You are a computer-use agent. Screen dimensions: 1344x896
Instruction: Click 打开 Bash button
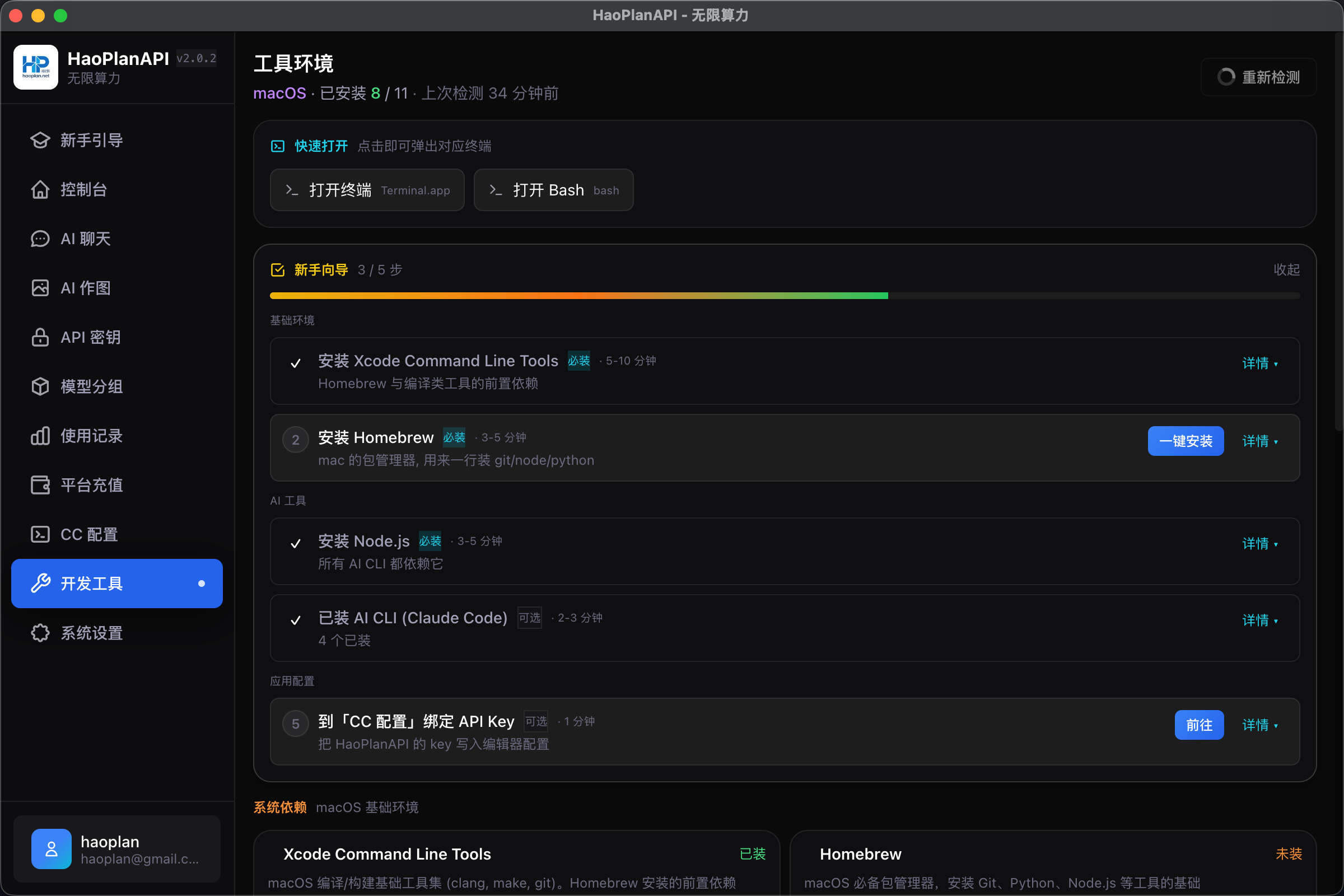553,190
